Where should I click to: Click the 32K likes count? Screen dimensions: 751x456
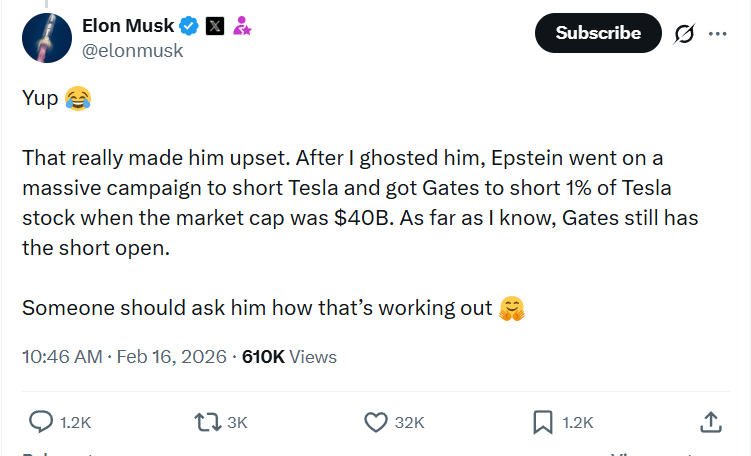(x=409, y=422)
